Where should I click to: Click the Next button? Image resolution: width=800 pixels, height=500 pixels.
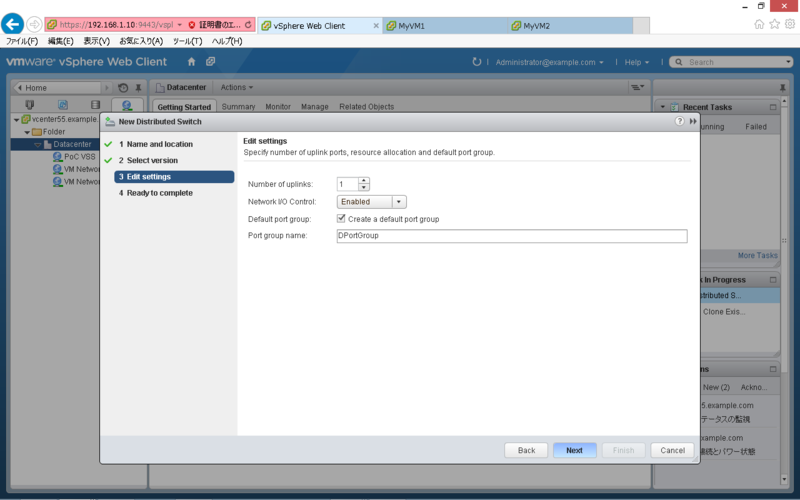coord(574,451)
